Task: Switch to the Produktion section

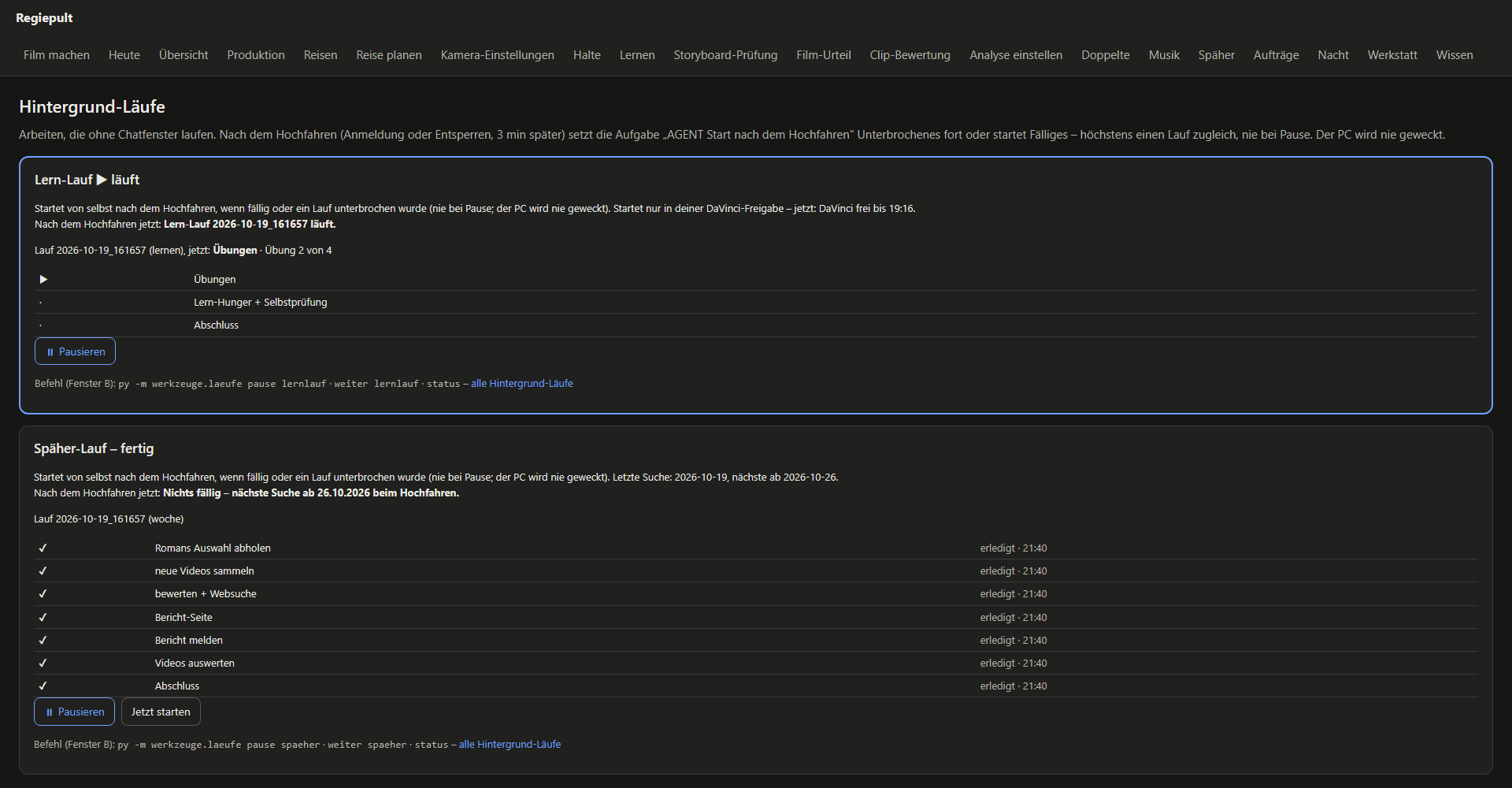Action: tap(256, 55)
